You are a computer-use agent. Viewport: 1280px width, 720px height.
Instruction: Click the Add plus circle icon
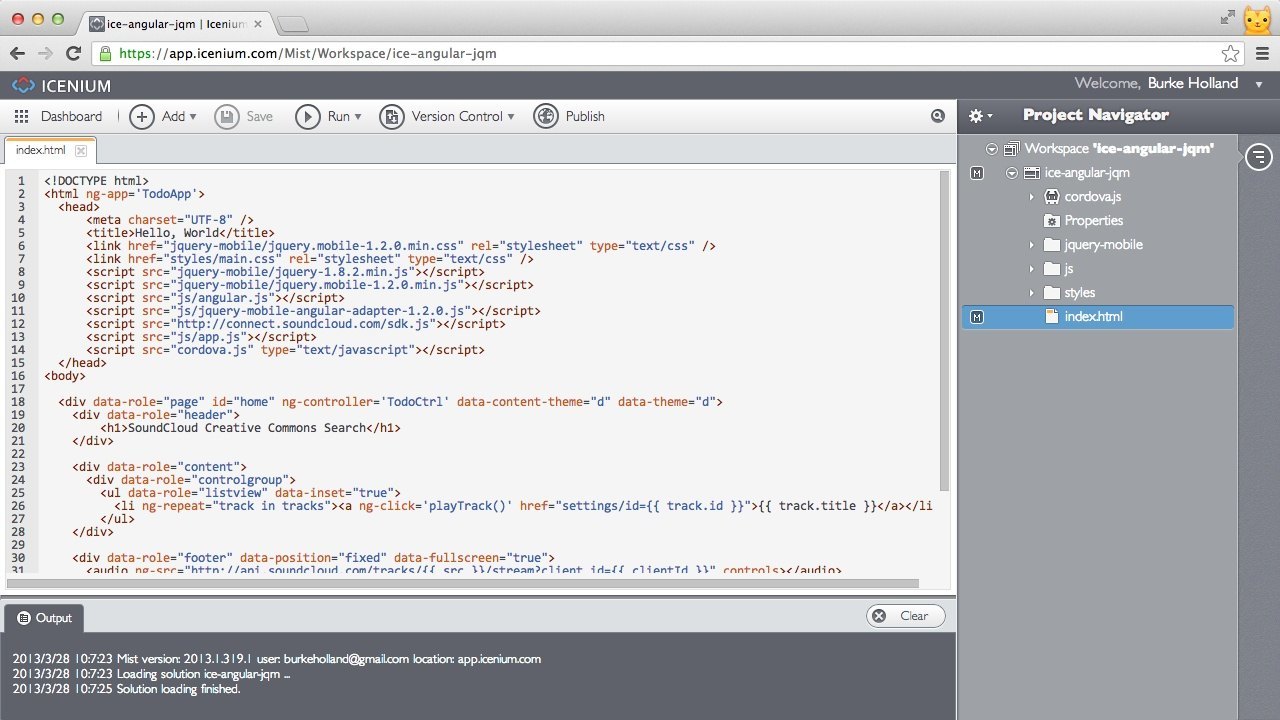[x=142, y=116]
